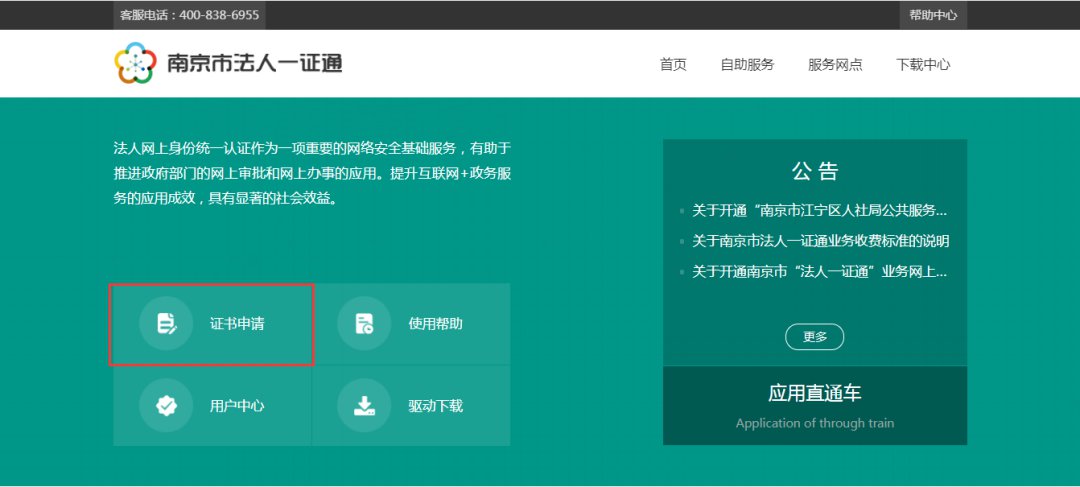Open announcement 关于南京市法人一证通业务收费标准的说明

821,241
